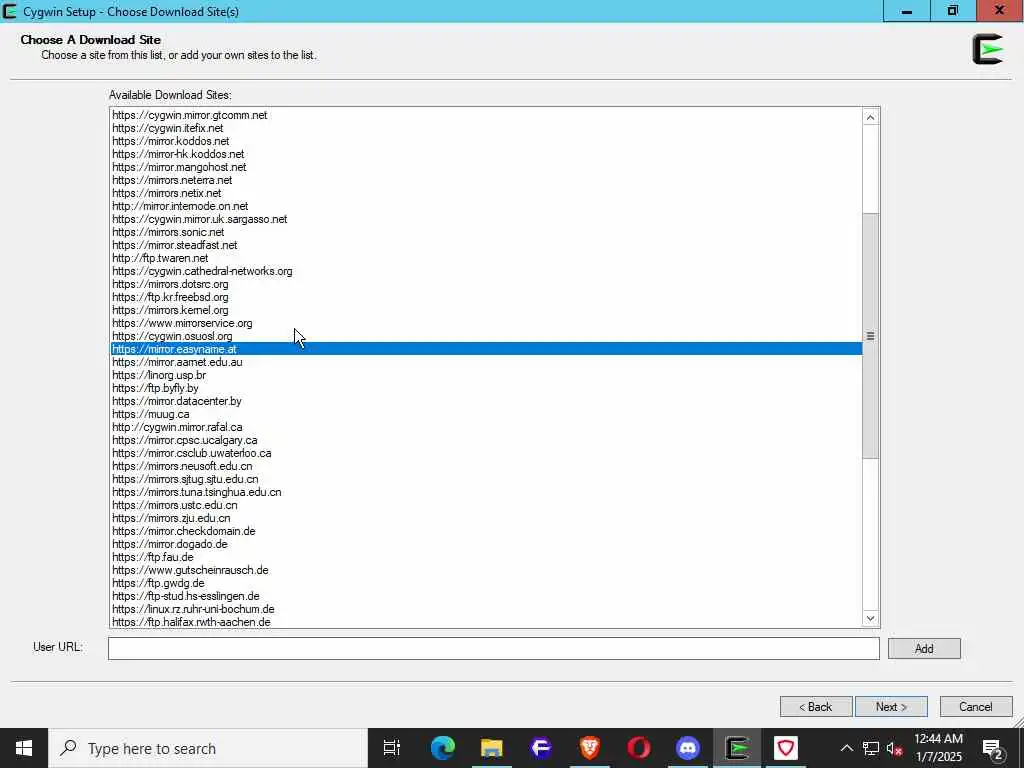Click the Windows search box
The image size is (1024, 768).
pos(208,748)
